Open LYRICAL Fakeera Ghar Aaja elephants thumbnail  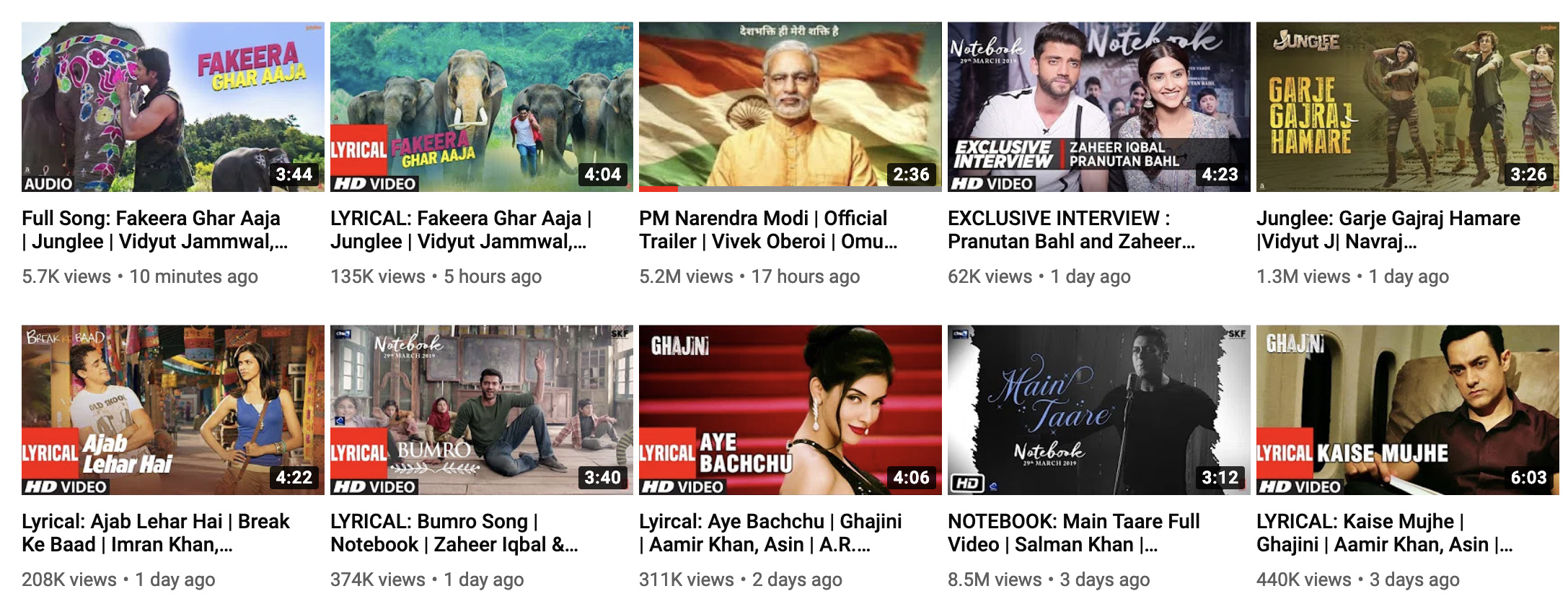pyautogui.click(x=482, y=107)
